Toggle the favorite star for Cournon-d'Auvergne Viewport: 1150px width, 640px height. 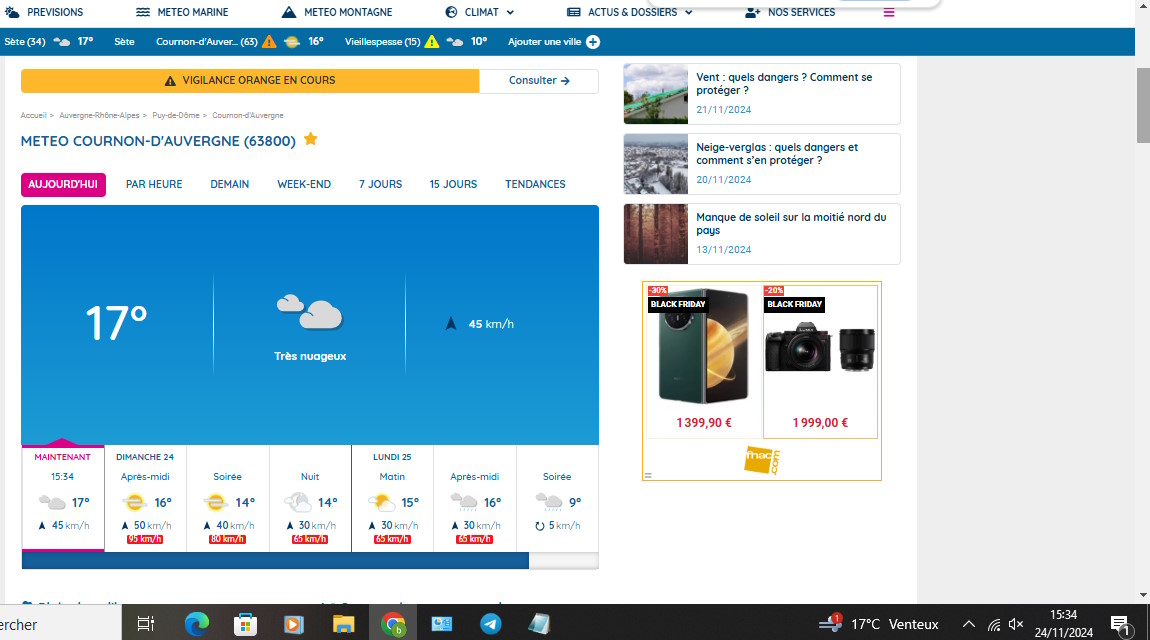pos(310,139)
